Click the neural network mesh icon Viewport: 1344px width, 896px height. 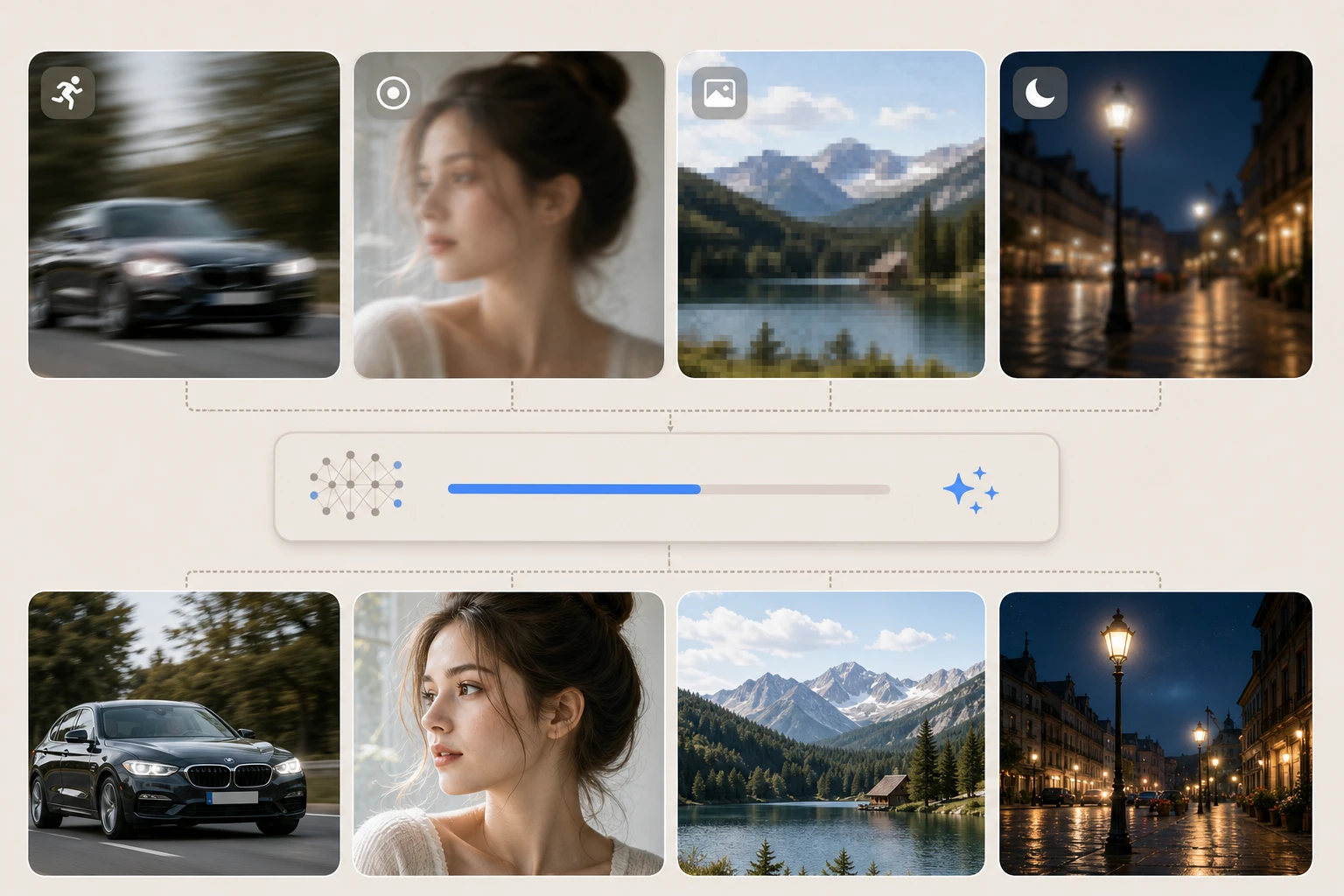(356, 486)
